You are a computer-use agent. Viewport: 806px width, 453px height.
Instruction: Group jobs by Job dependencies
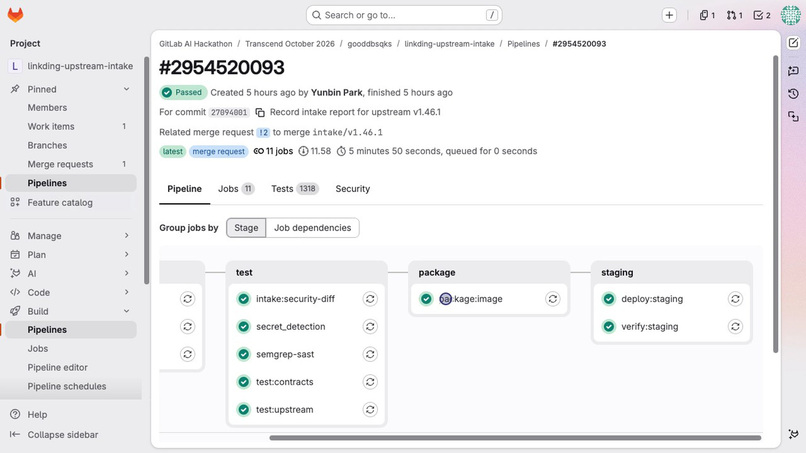313,228
